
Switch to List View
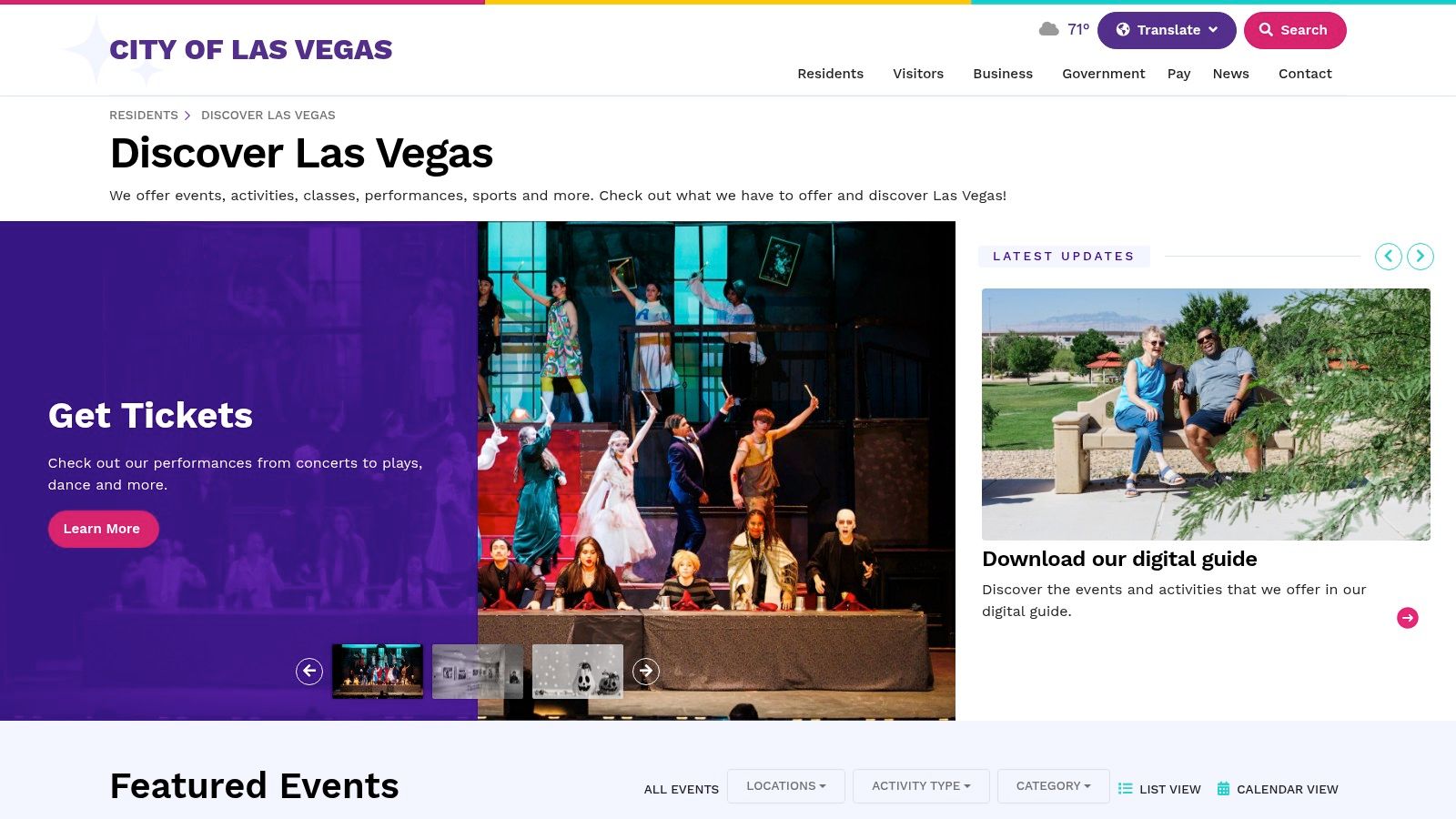coord(1159,789)
